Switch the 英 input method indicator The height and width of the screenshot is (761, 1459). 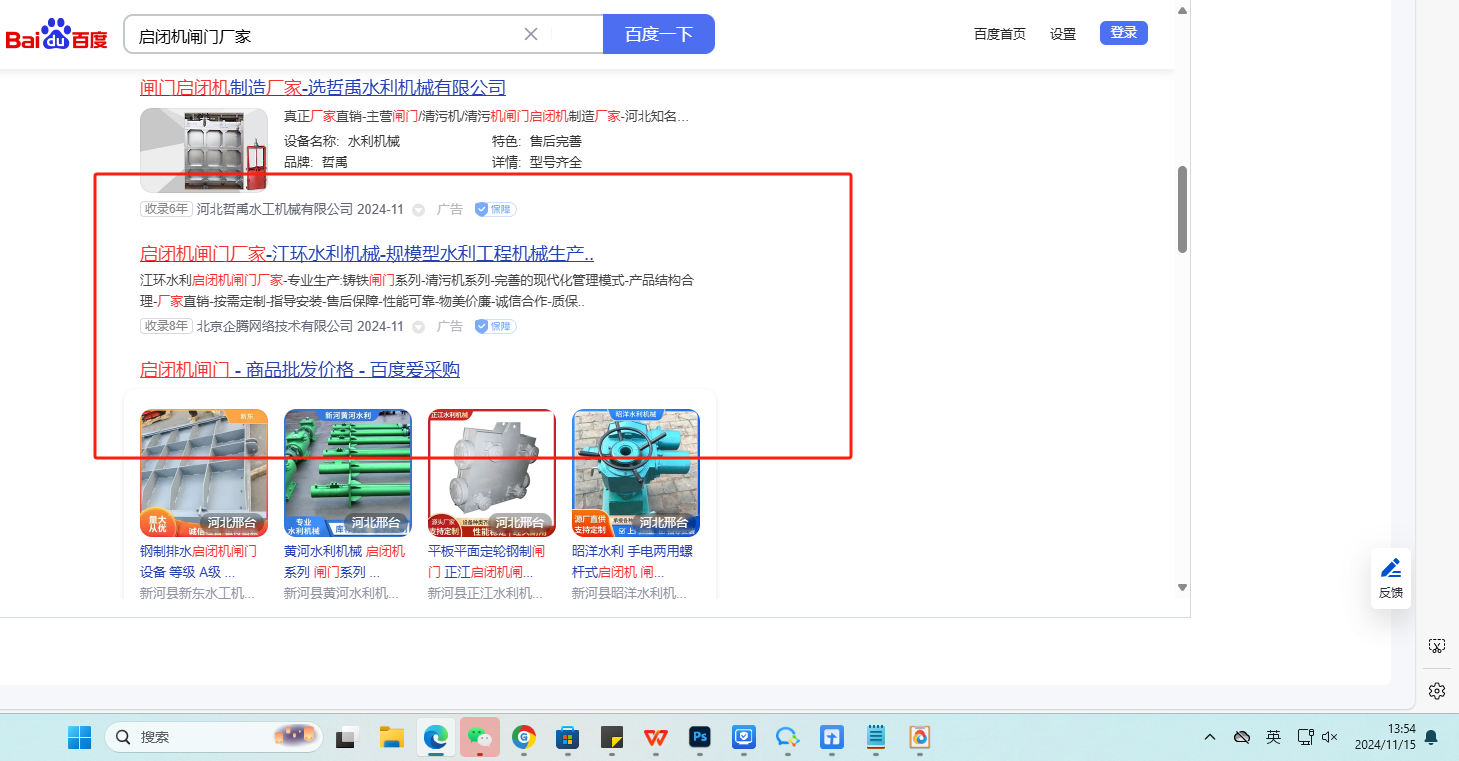1273,737
